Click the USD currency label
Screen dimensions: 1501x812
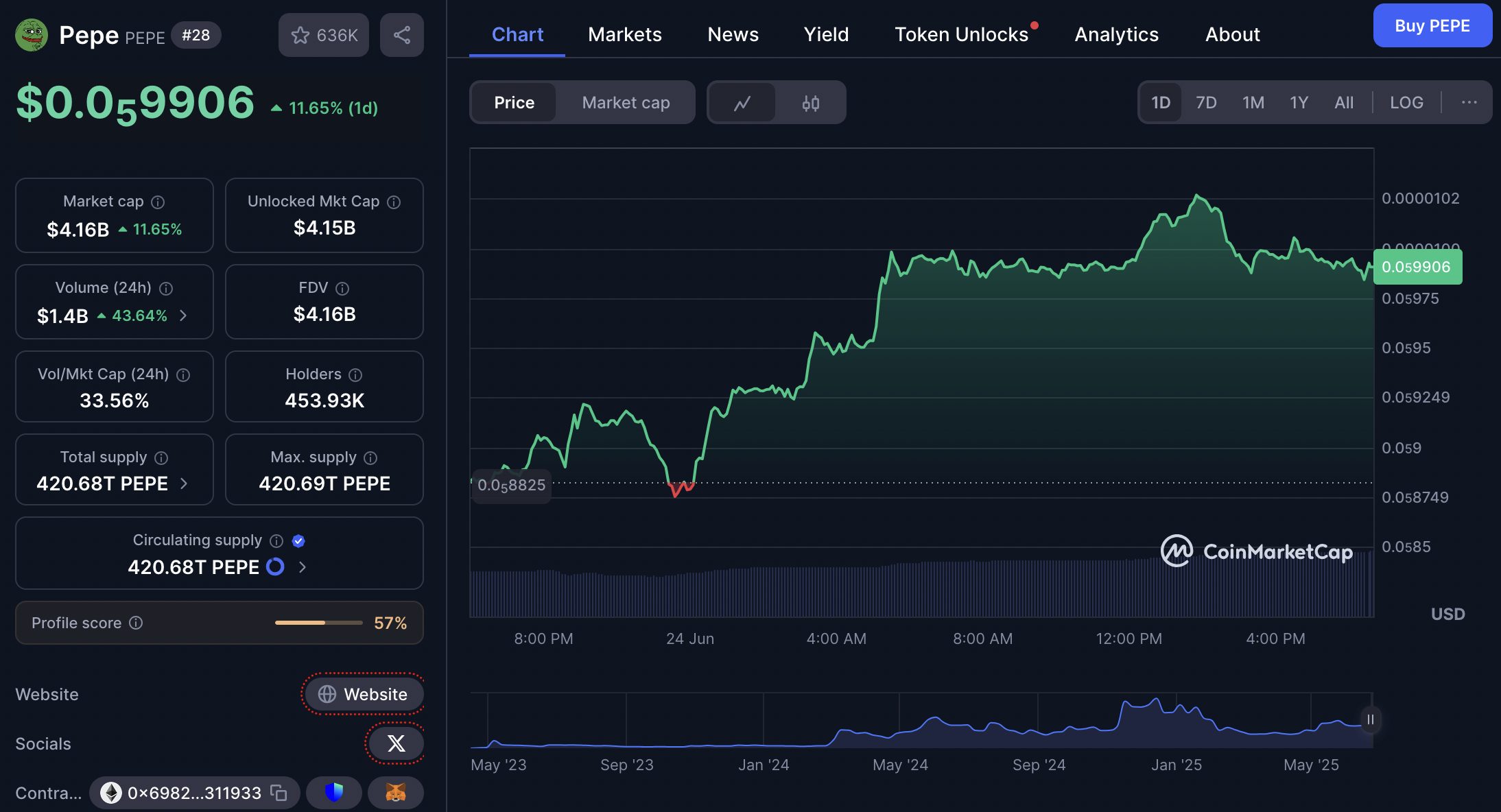[1447, 614]
